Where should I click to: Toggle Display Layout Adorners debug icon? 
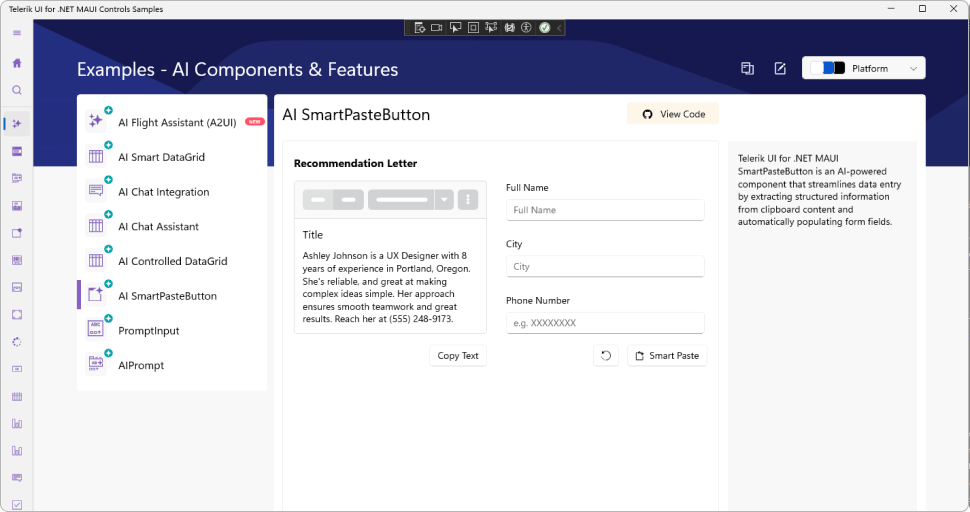tap(473, 28)
